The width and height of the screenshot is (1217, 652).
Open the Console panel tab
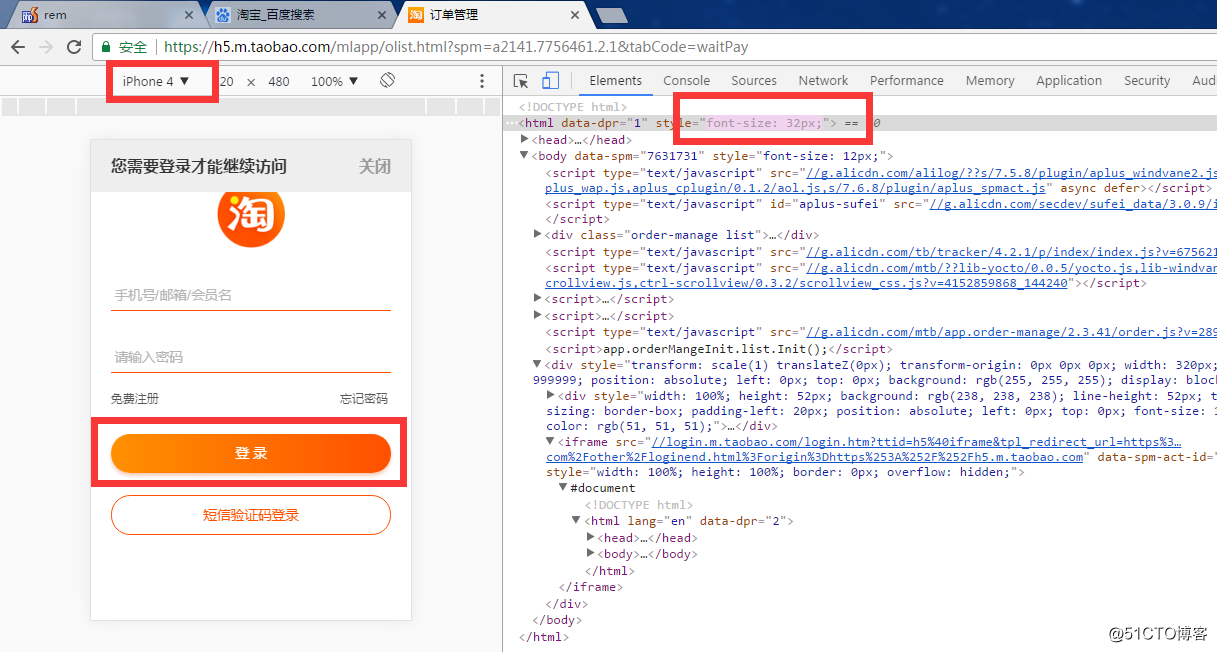click(686, 81)
